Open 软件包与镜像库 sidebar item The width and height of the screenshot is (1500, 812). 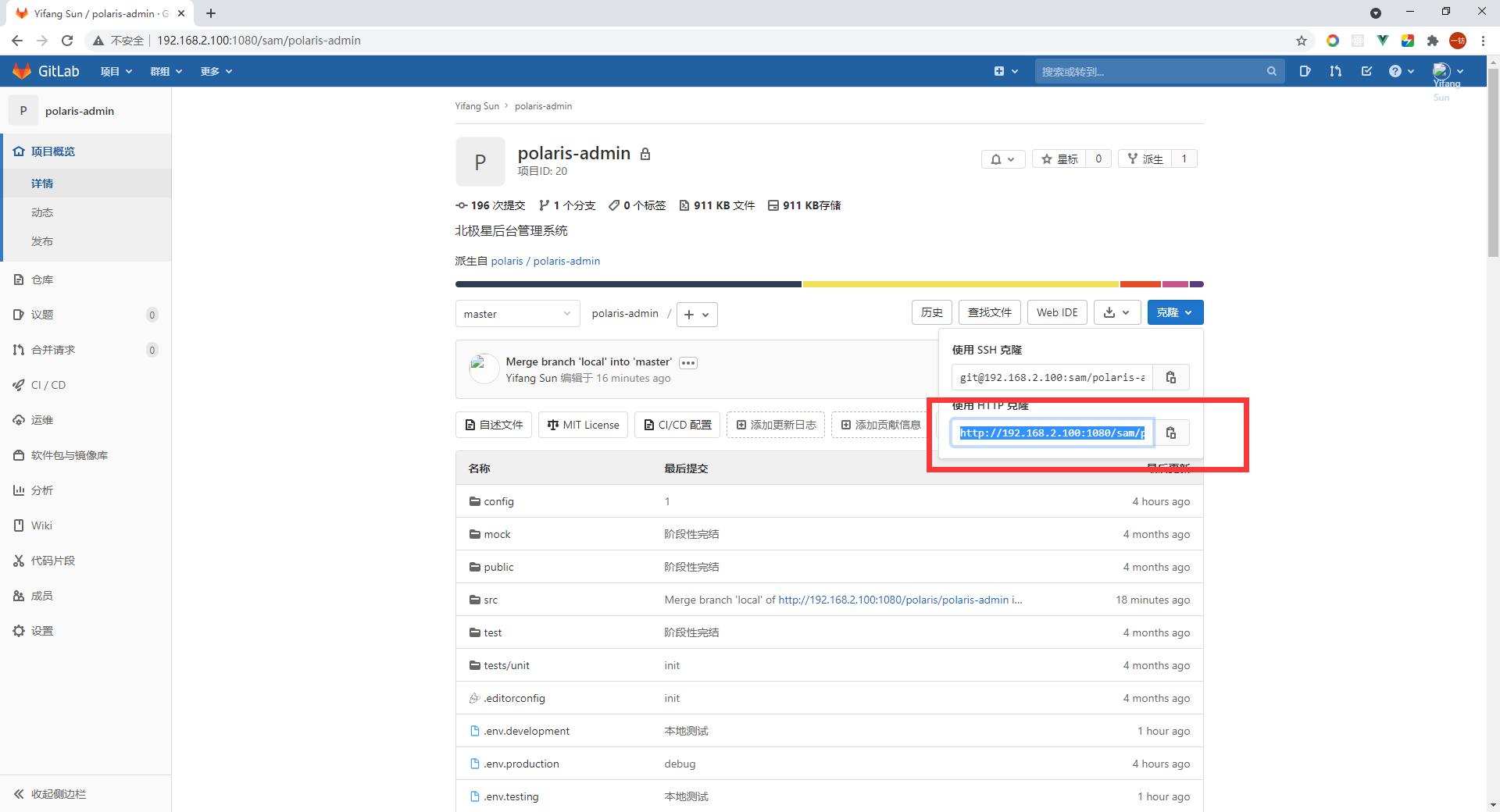click(x=86, y=455)
